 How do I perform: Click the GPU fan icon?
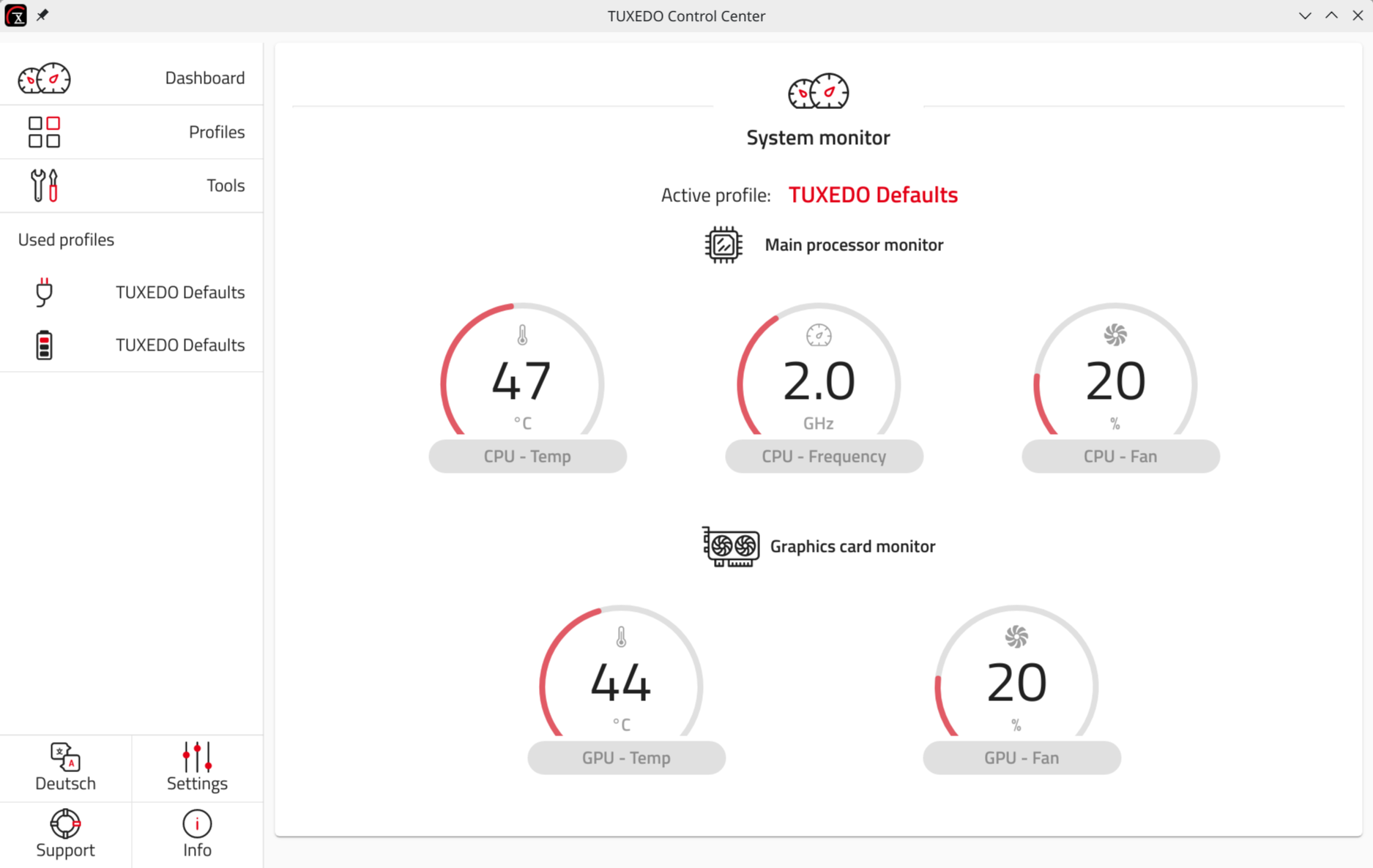pyautogui.click(x=1016, y=637)
